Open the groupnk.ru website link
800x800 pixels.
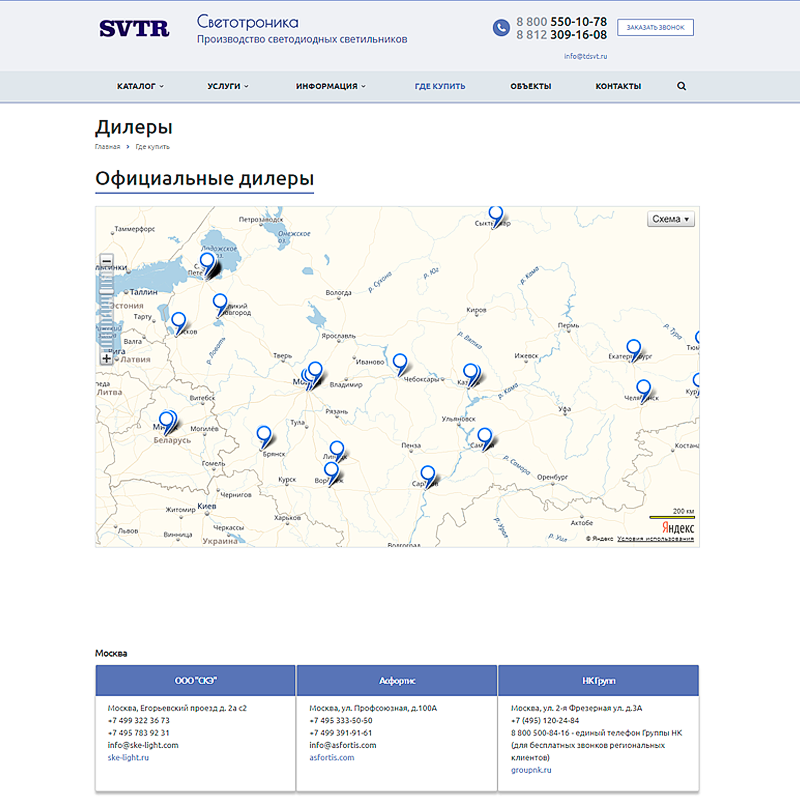coord(531,770)
